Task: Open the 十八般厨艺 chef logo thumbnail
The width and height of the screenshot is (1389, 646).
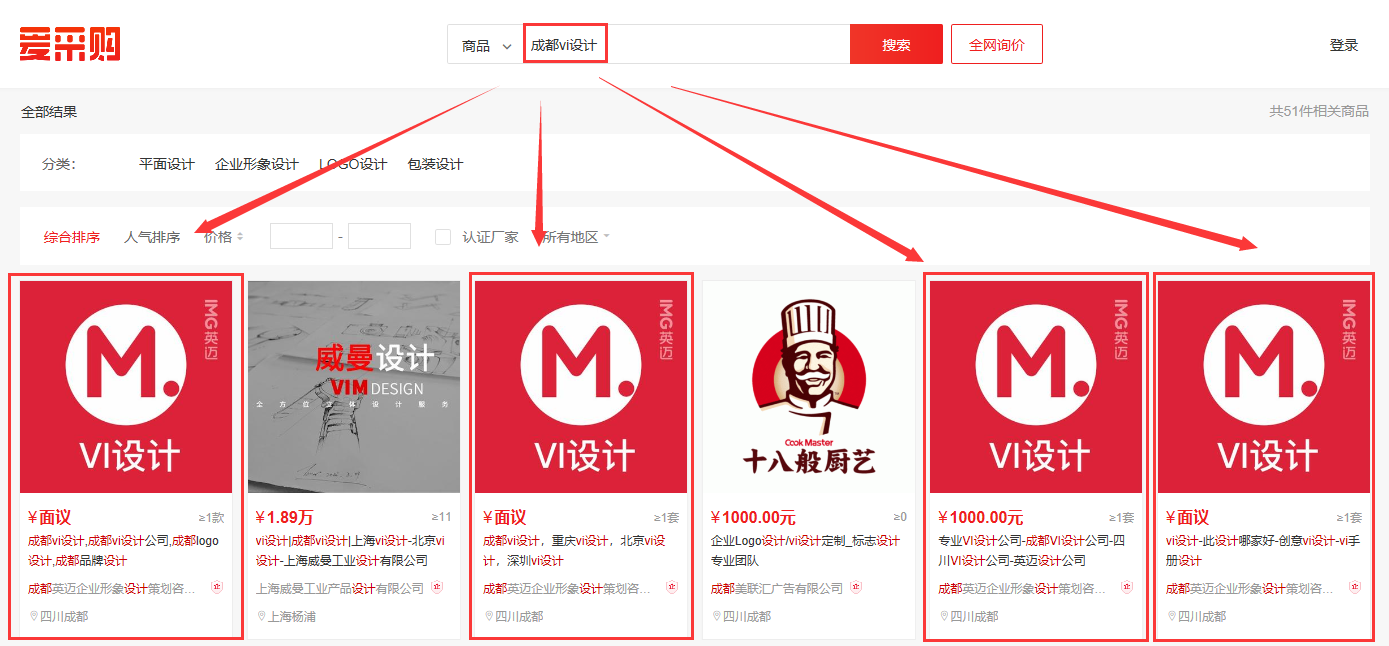Action: click(809, 387)
